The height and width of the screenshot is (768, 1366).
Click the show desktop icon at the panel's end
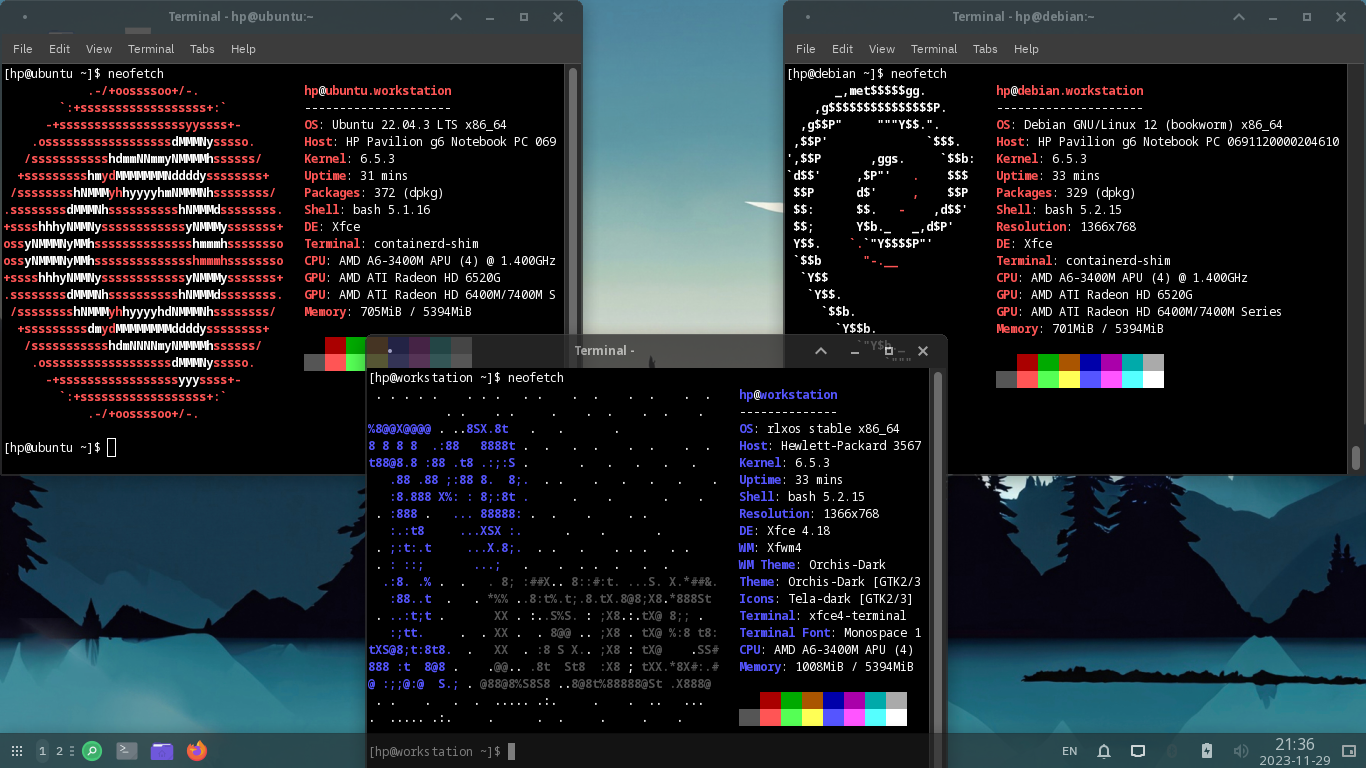click(x=1347, y=751)
